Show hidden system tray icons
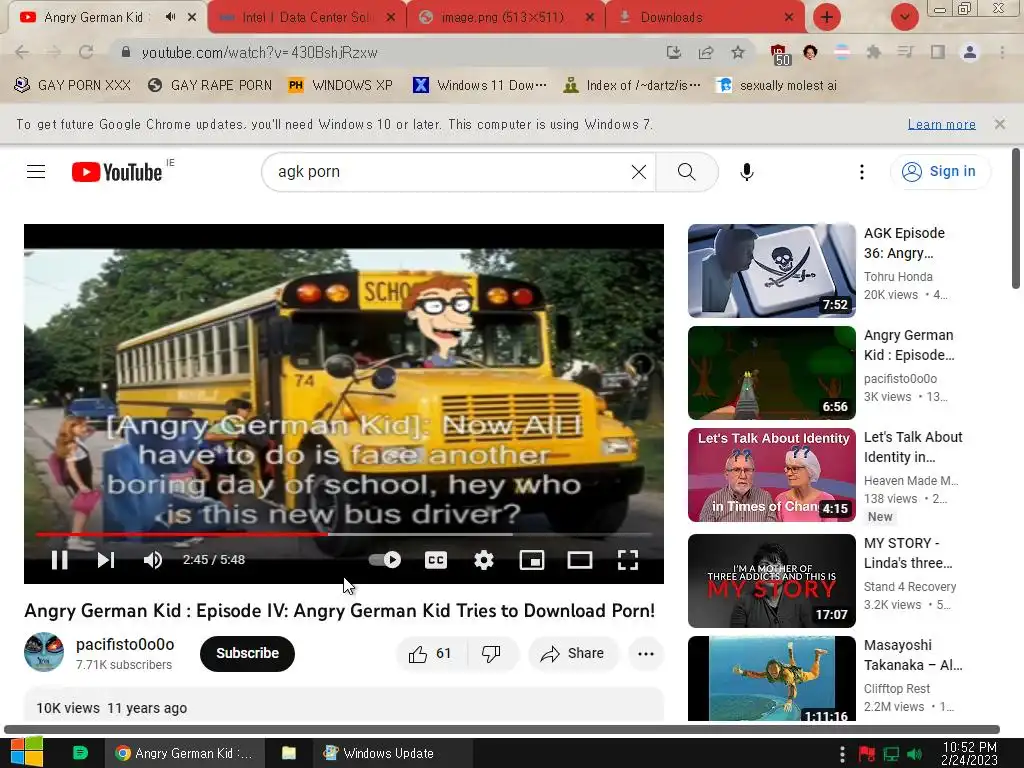The width and height of the screenshot is (1024, 768). pyautogui.click(x=842, y=754)
